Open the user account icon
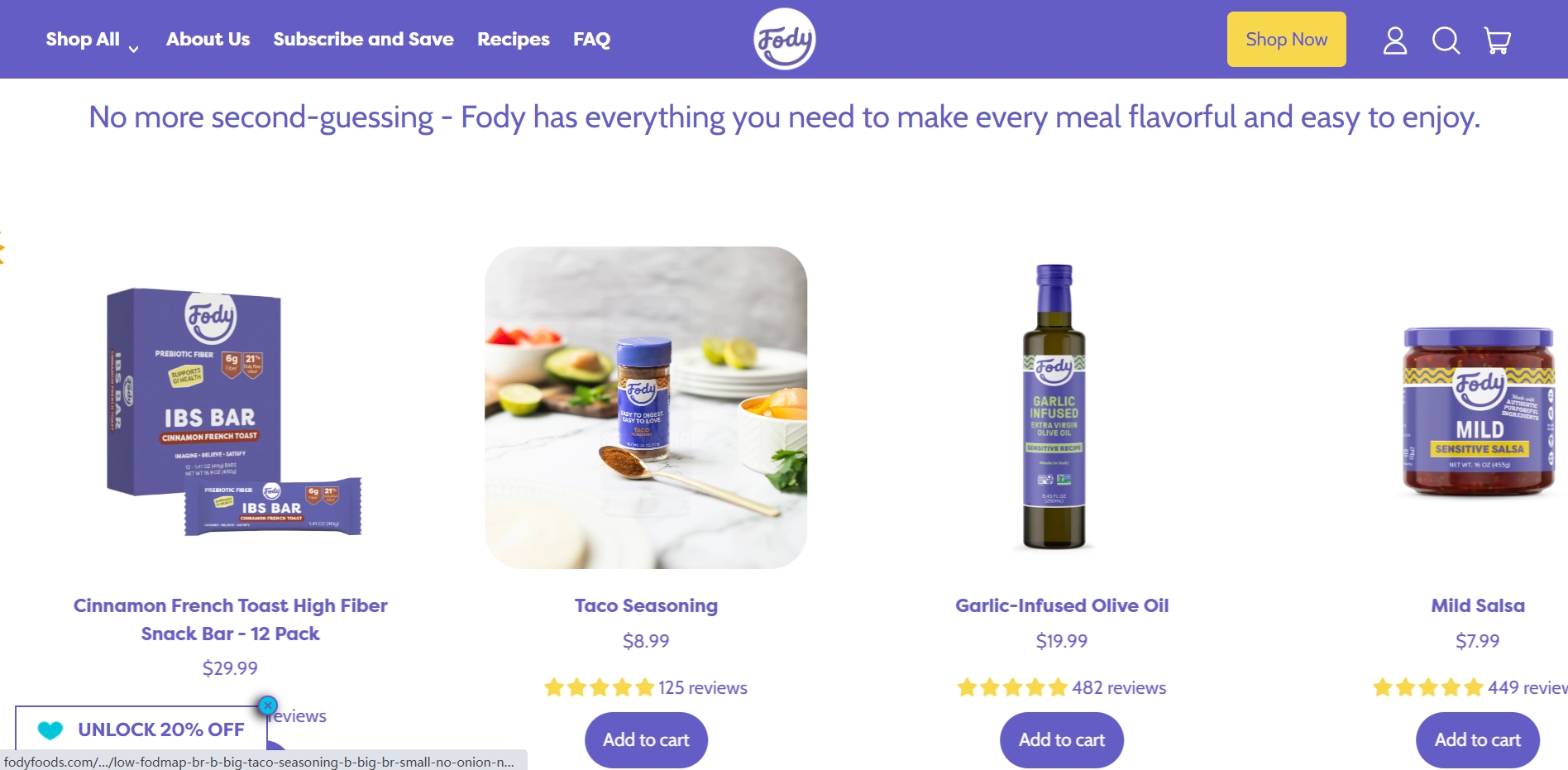This screenshot has width=1568, height=770. click(1395, 40)
